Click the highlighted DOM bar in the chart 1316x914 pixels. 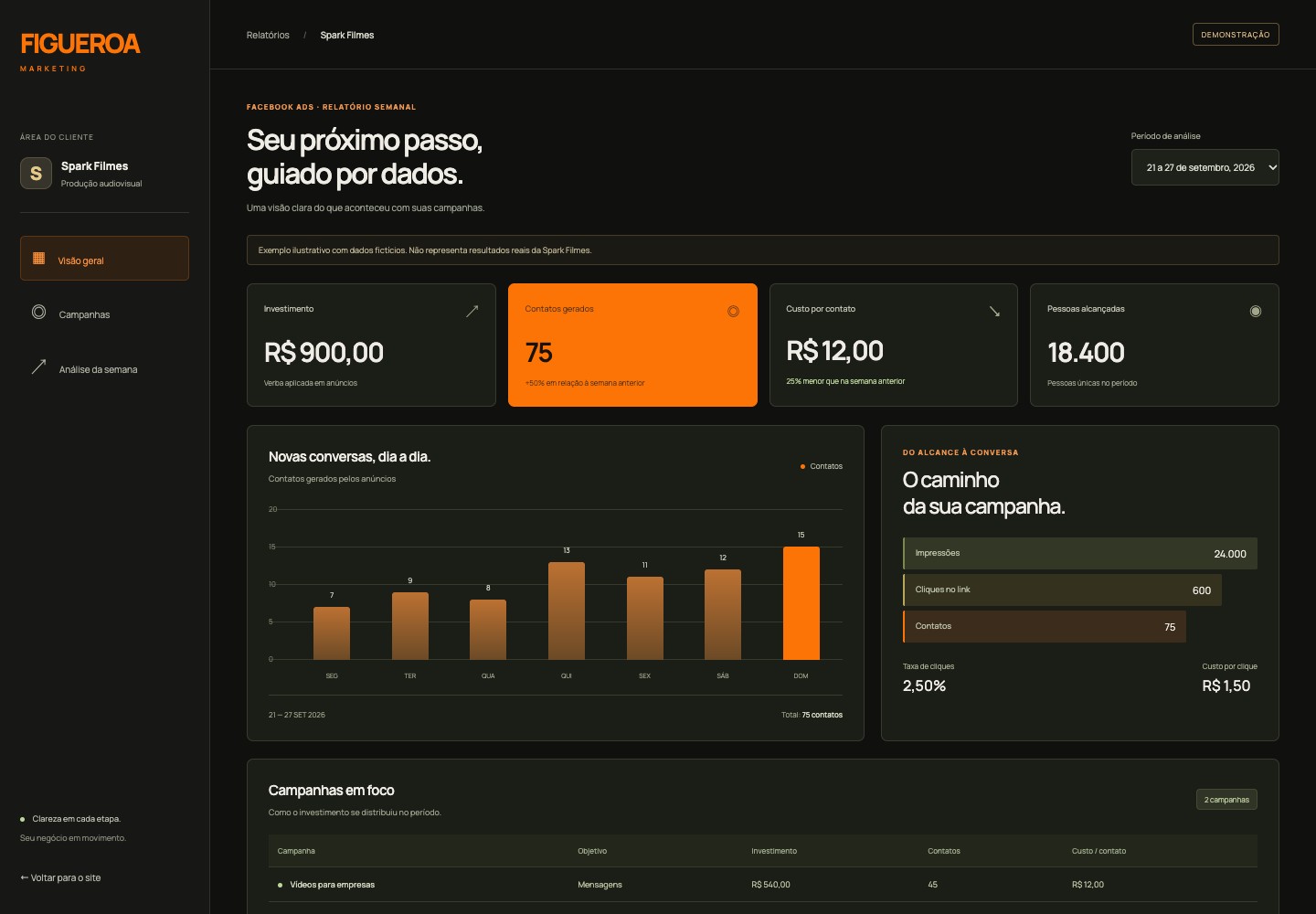pos(801,603)
